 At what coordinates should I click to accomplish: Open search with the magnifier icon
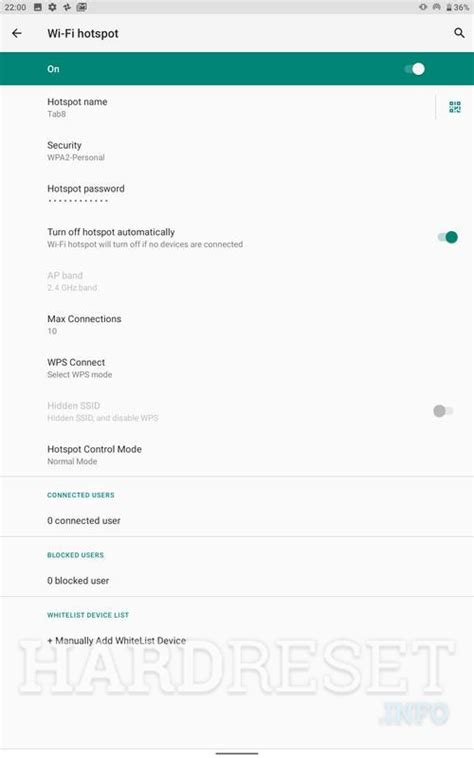tap(459, 33)
